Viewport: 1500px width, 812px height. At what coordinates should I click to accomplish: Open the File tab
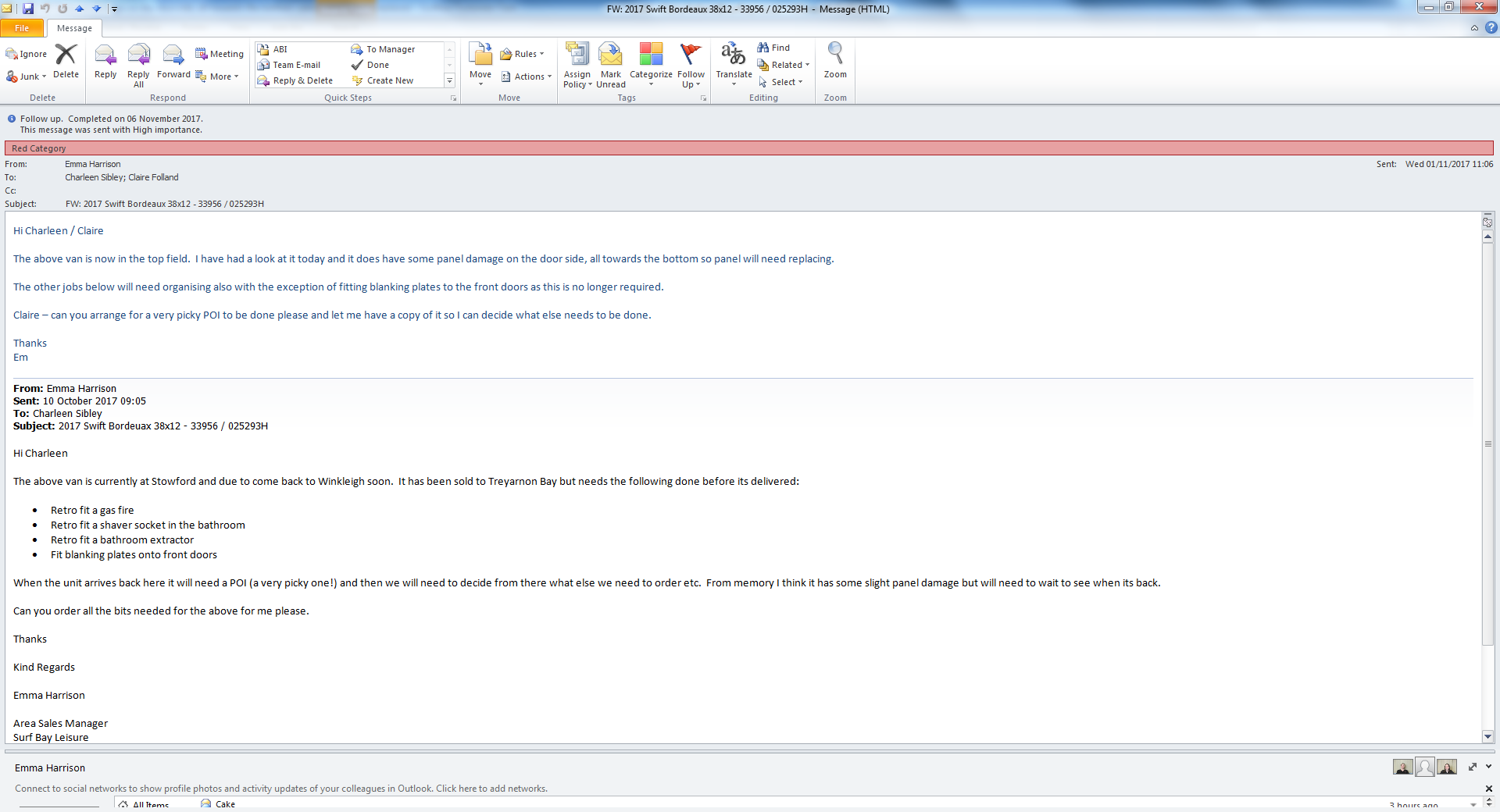(22, 28)
